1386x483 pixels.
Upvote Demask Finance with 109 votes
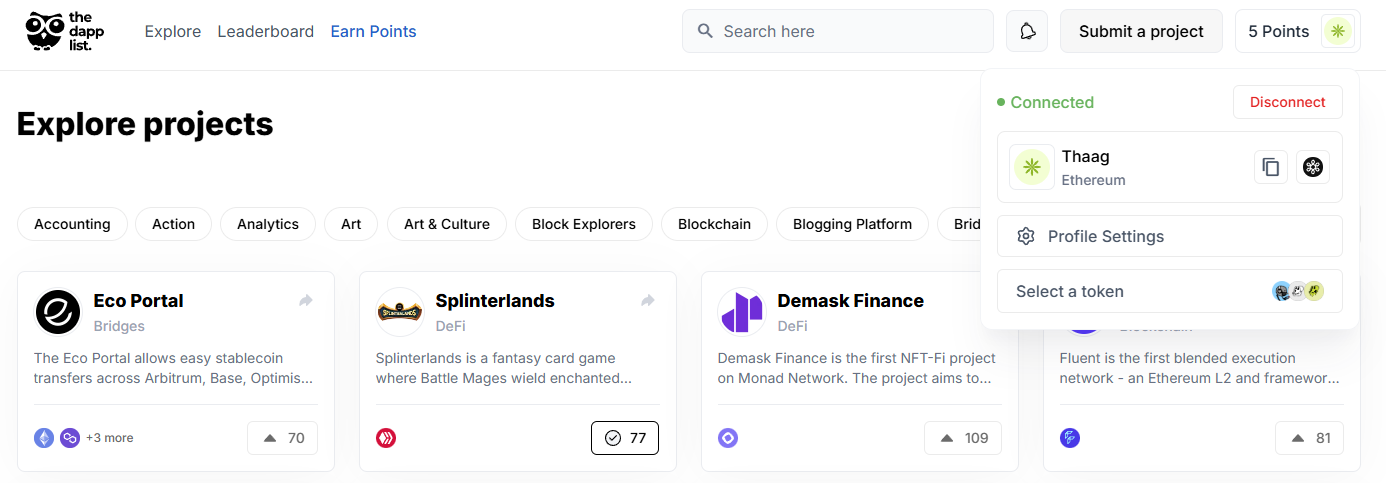point(963,438)
